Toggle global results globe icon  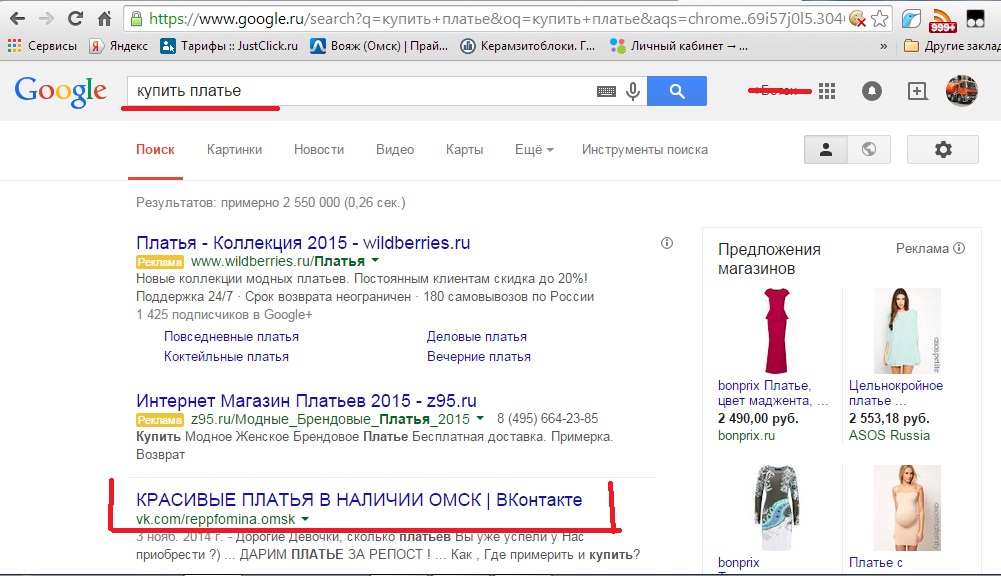[869, 149]
